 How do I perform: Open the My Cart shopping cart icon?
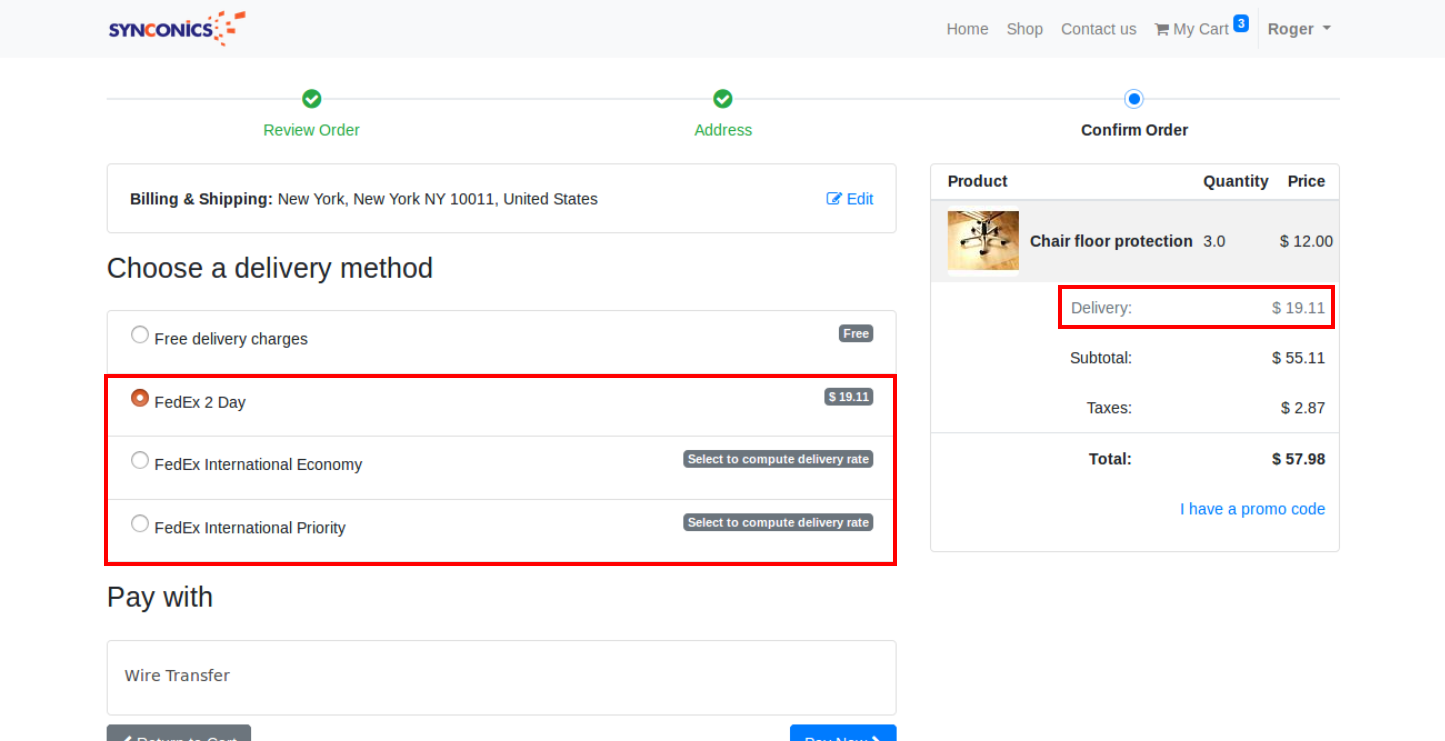tap(1161, 29)
